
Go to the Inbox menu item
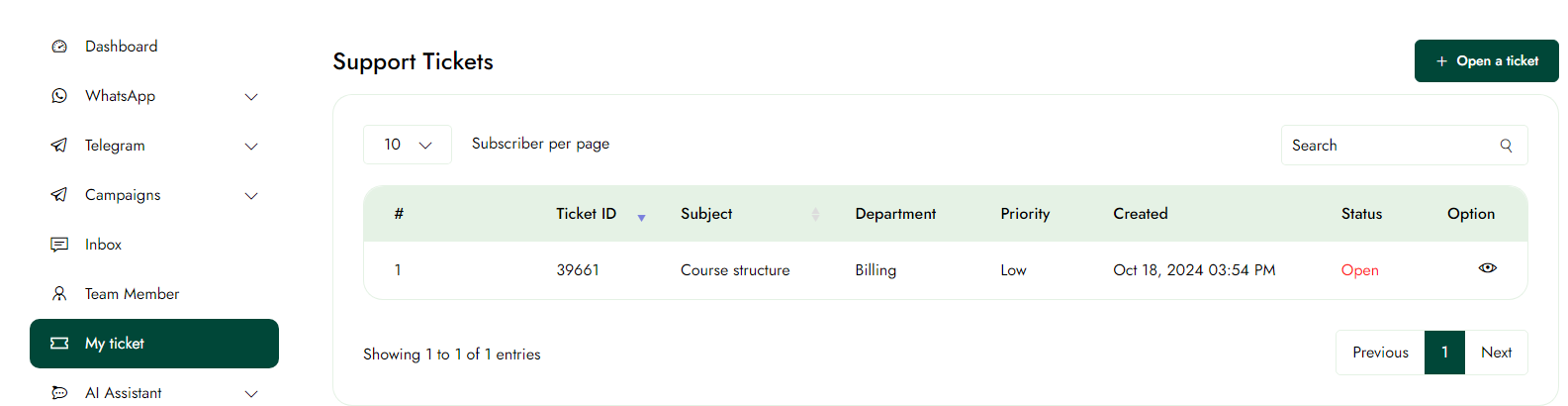pos(103,245)
